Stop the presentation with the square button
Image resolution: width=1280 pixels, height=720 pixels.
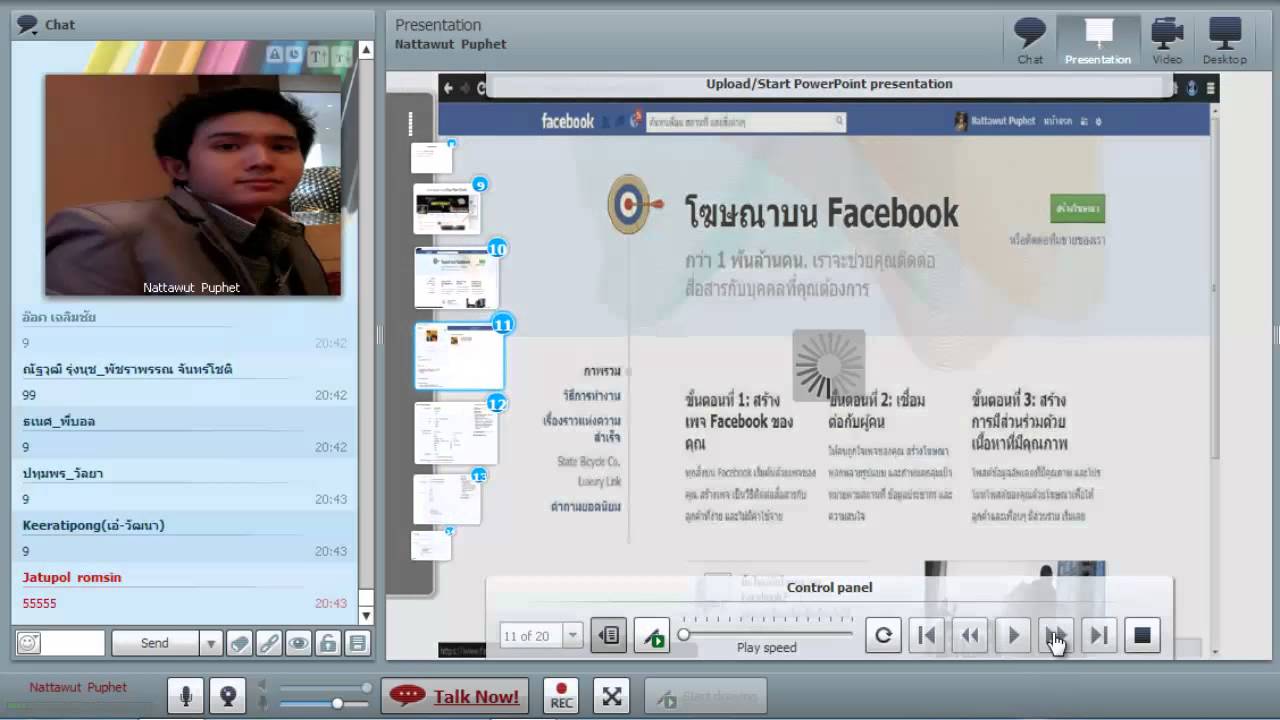(1142, 635)
